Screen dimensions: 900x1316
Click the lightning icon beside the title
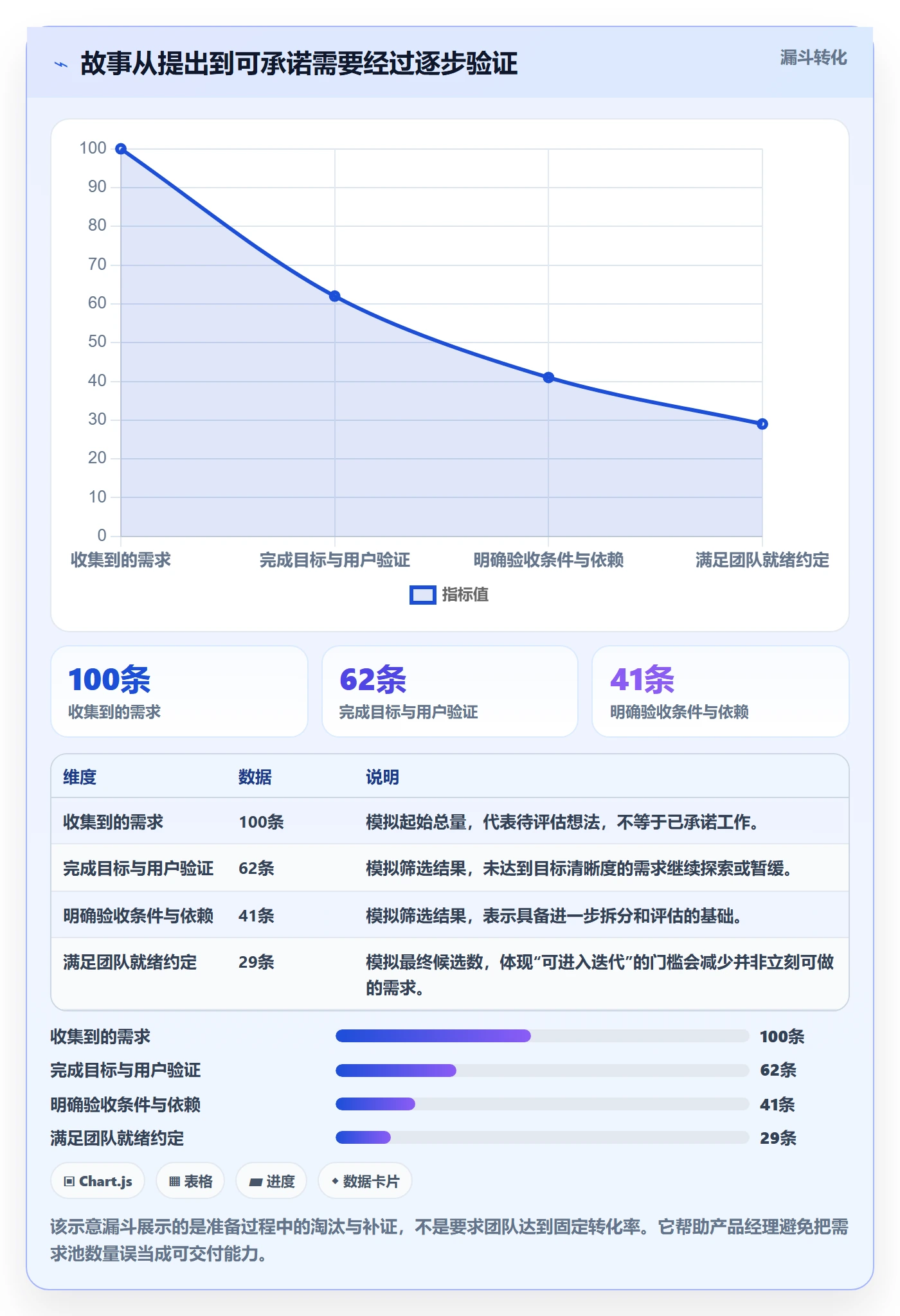(61, 64)
